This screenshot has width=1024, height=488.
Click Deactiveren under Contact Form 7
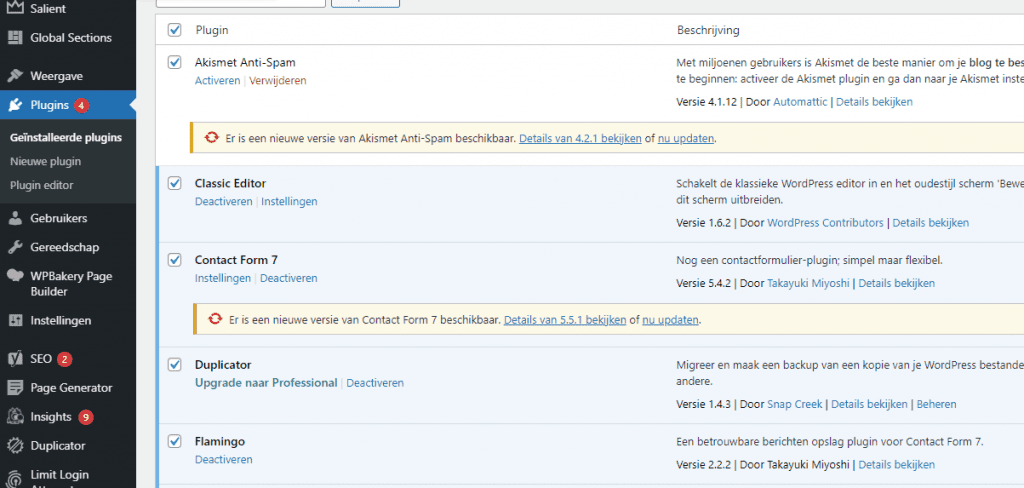(289, 278)
